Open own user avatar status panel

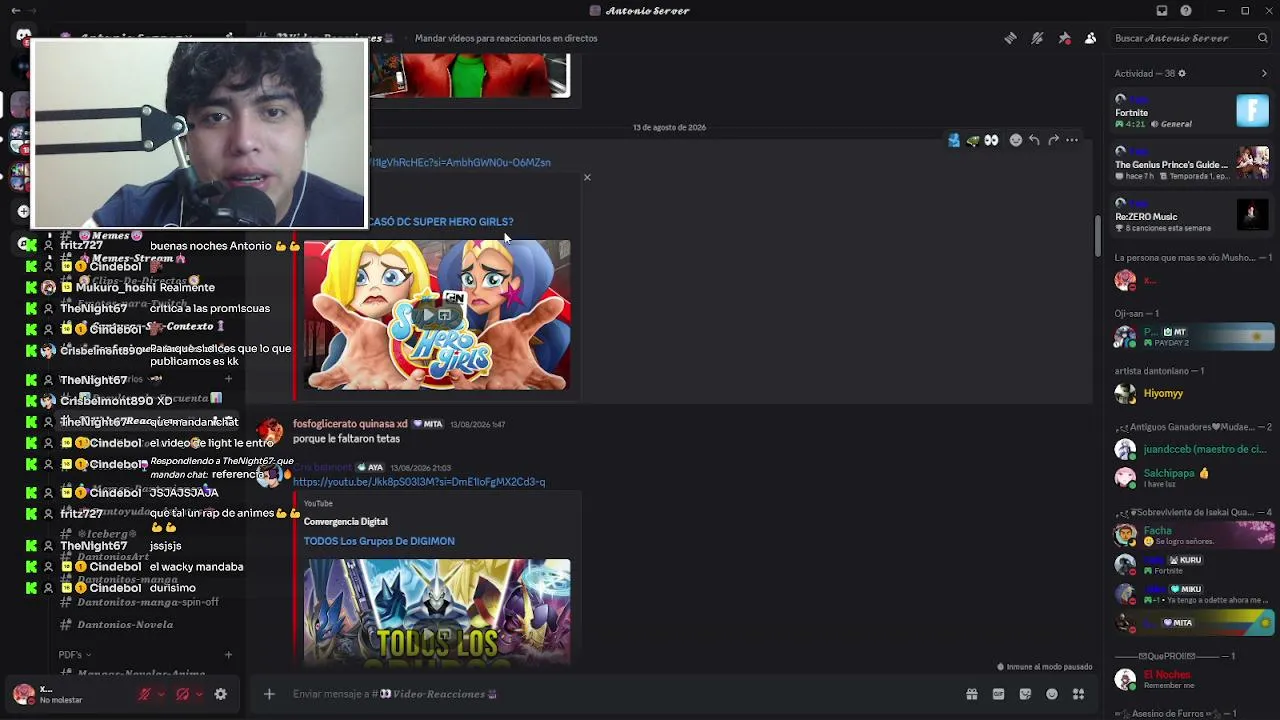[24, 694]
